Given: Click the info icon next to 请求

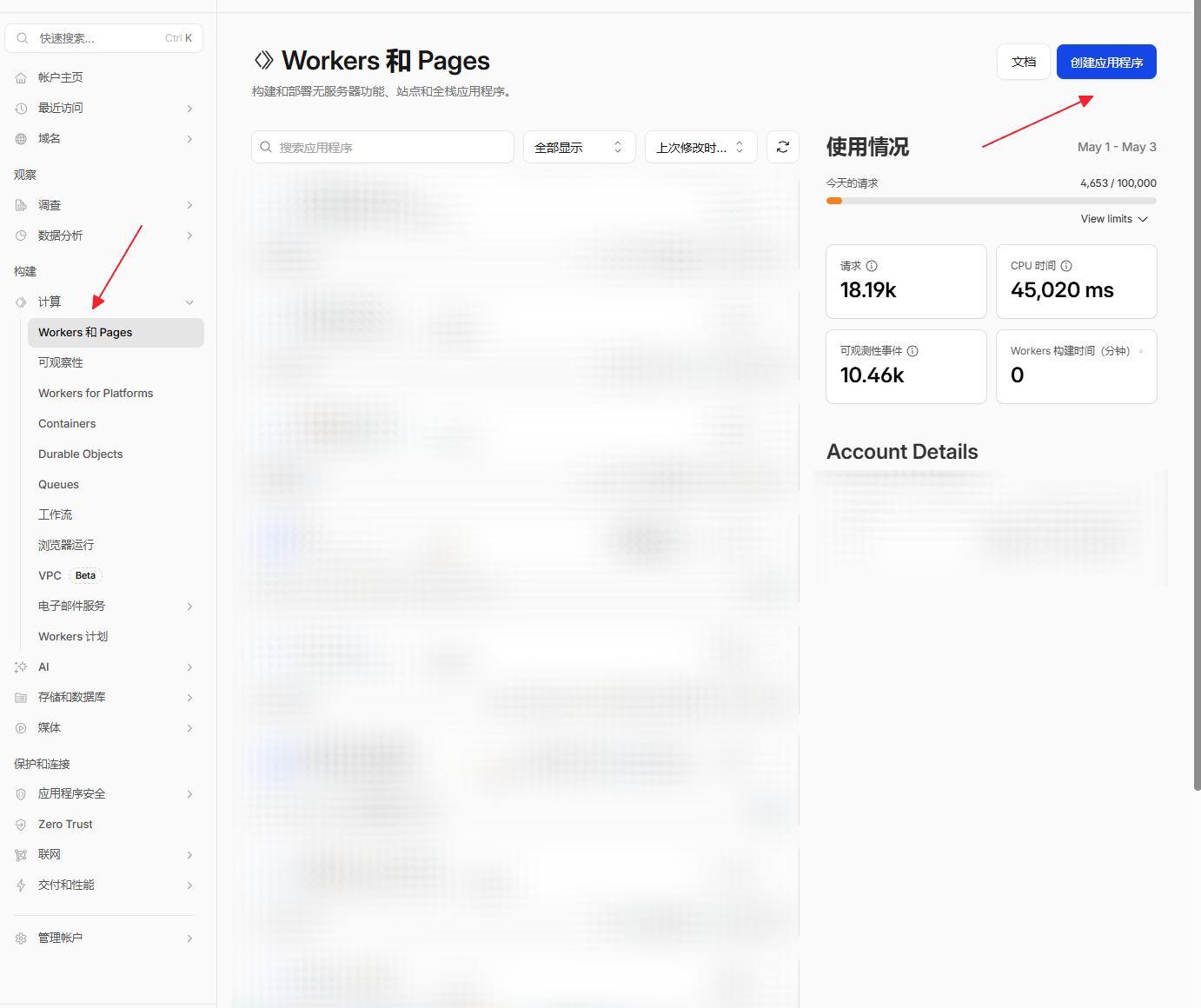Looking at the screenshot, I should pyautogui.click(x=872, y=266).
